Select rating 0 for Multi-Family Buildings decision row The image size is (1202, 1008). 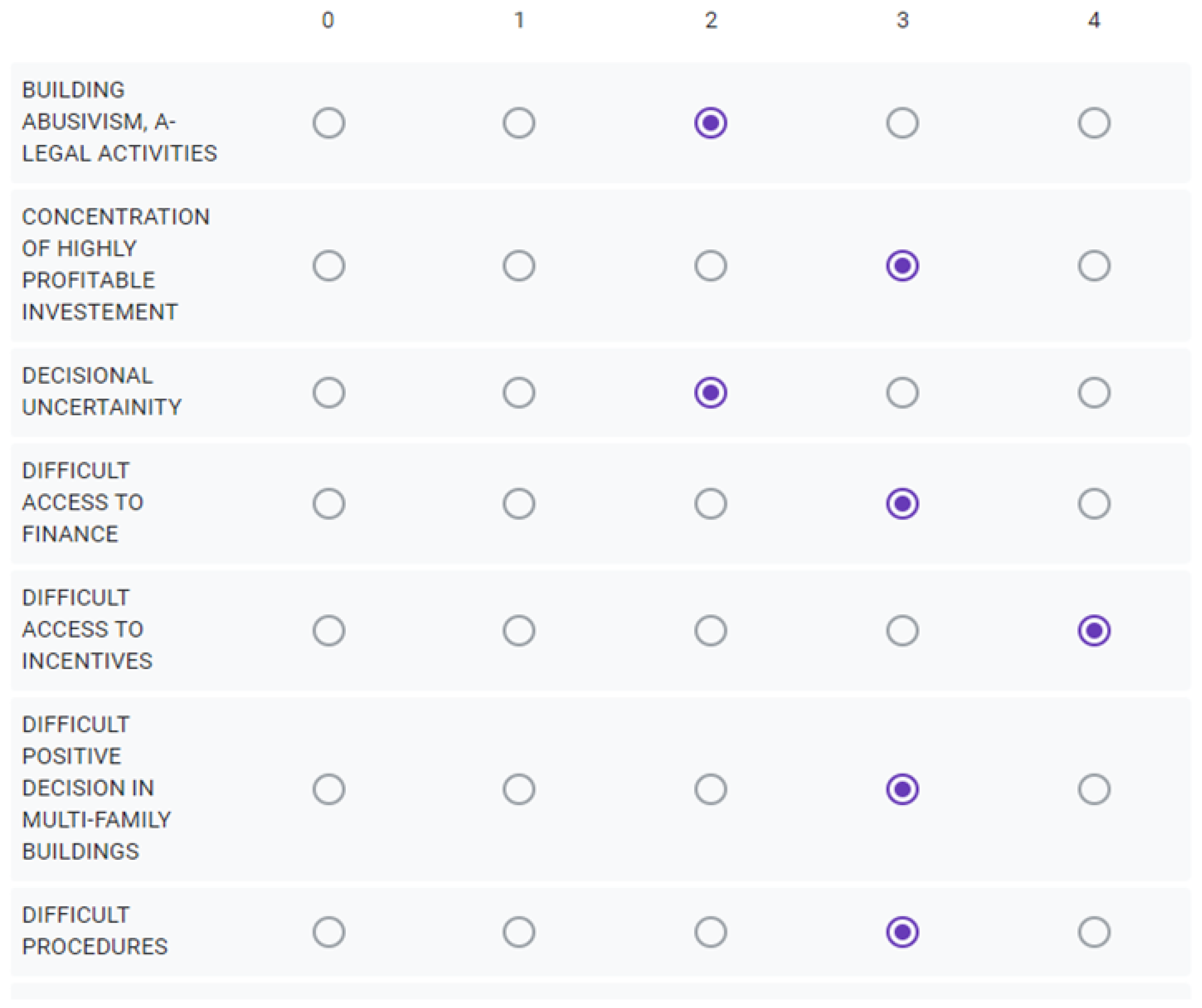coord(329,790)
